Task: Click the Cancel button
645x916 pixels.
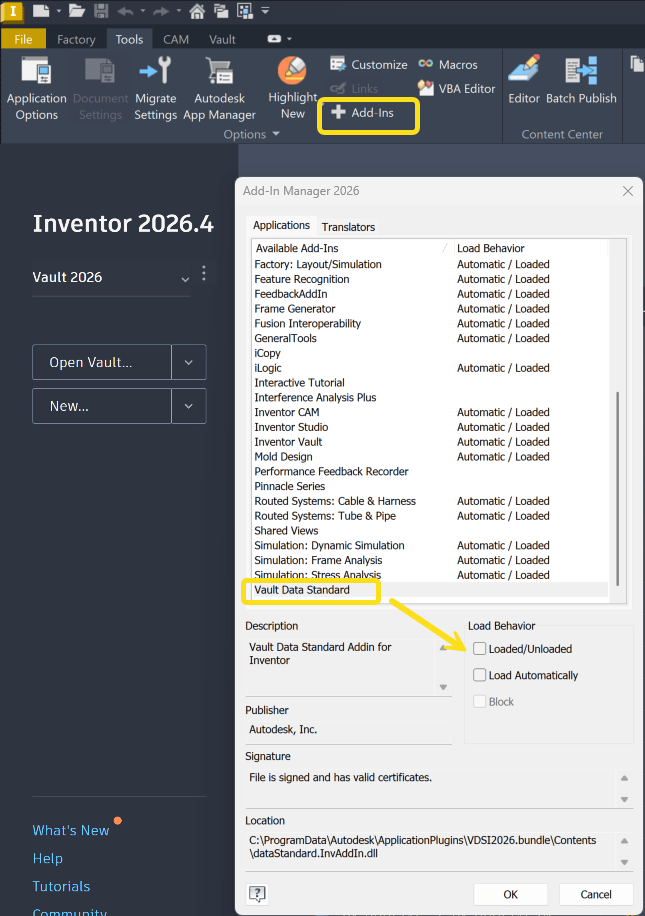Action: [x=596, y=894]
